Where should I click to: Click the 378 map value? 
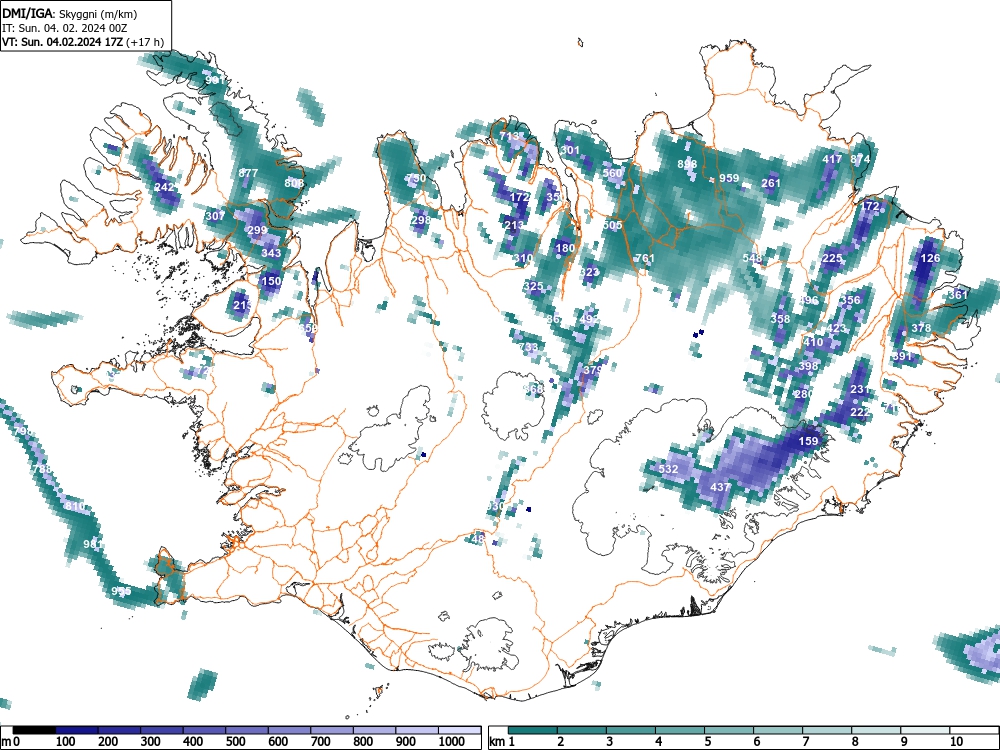pos(921,328)
